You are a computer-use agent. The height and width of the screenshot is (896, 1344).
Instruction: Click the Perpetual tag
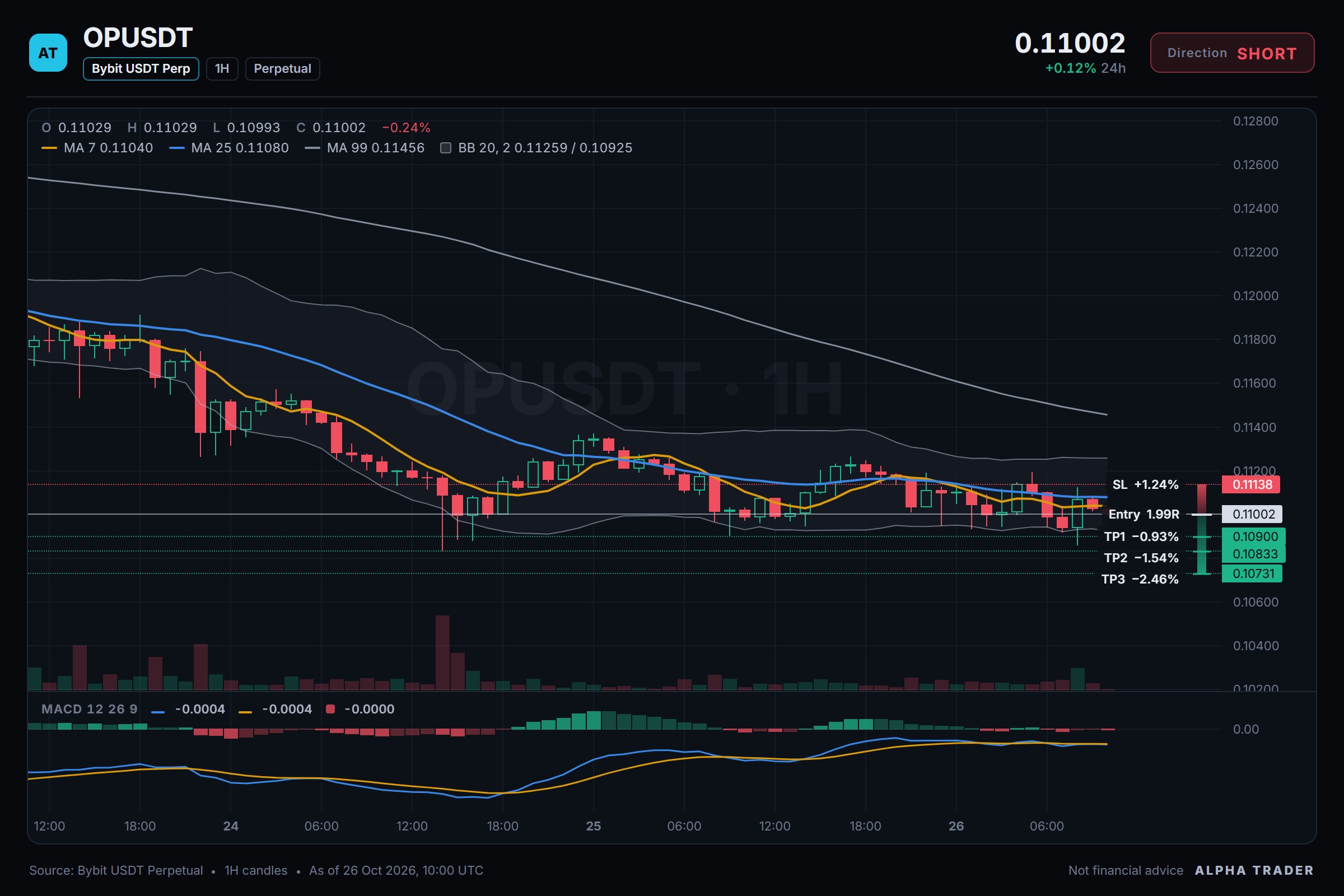282,68
